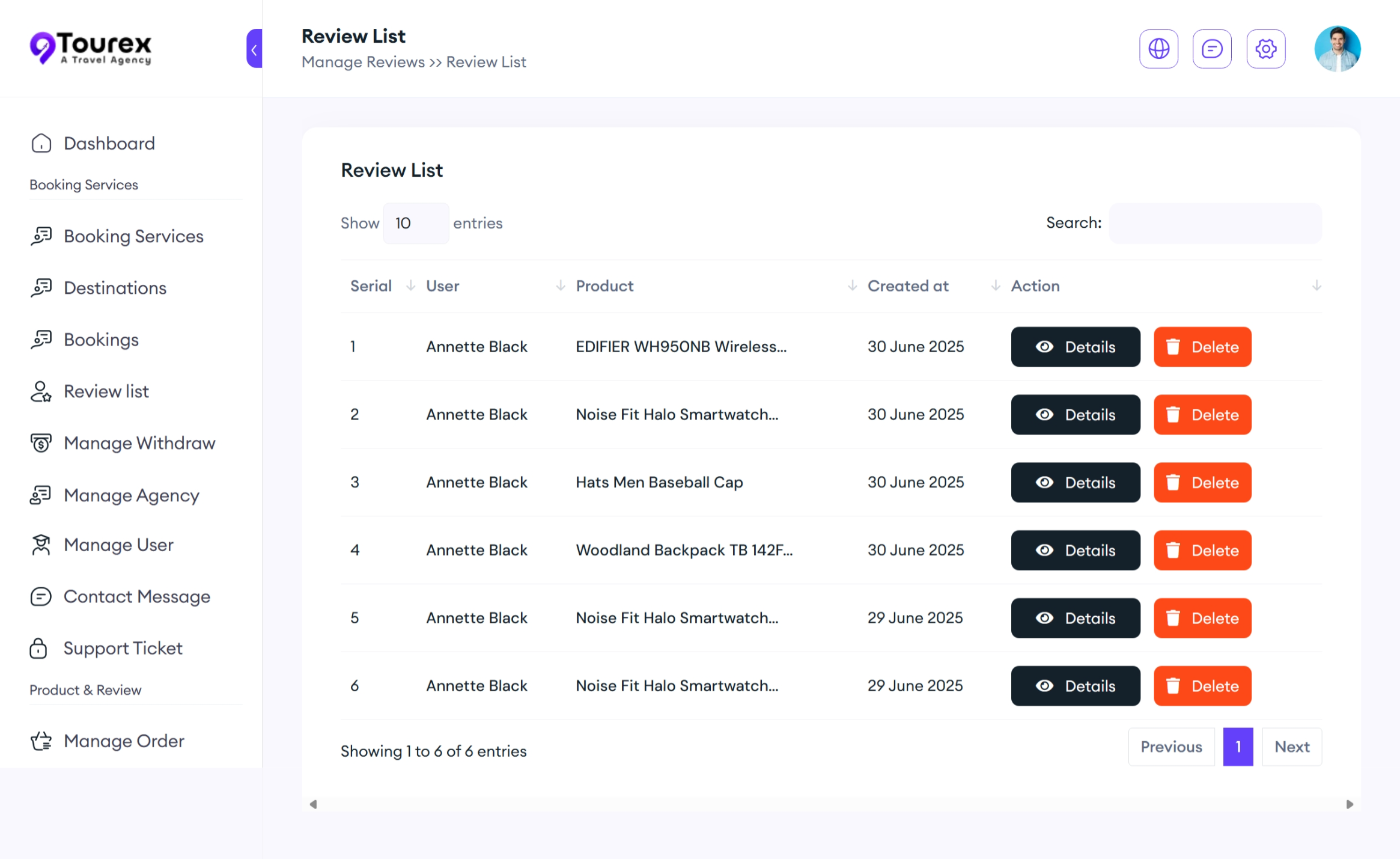Delete the Hats Men Baseball Cap review

tap(1202, 483)
